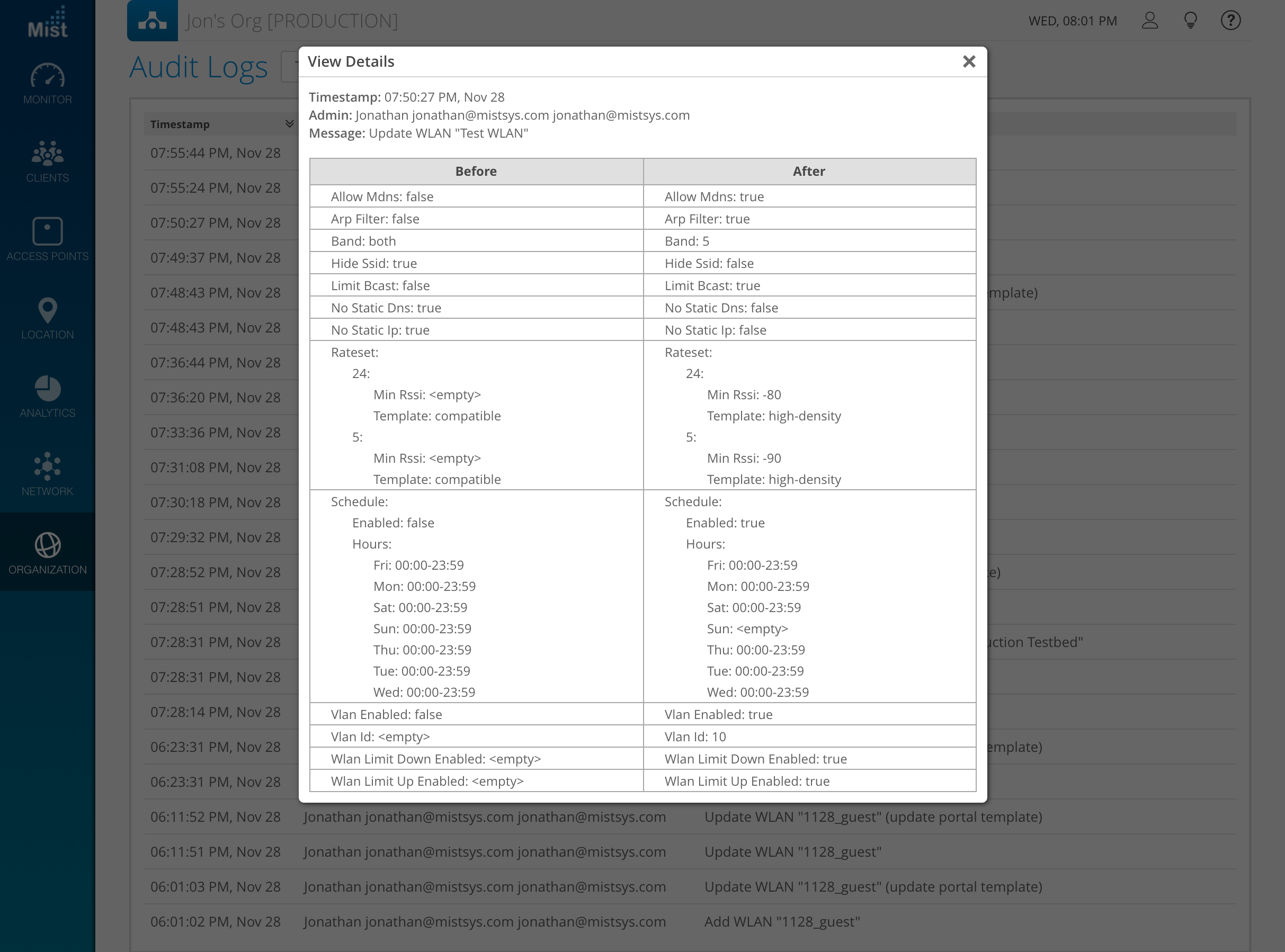The image size is (1285, 952).
Task: Open Network section icon
Action: point(47,467)
